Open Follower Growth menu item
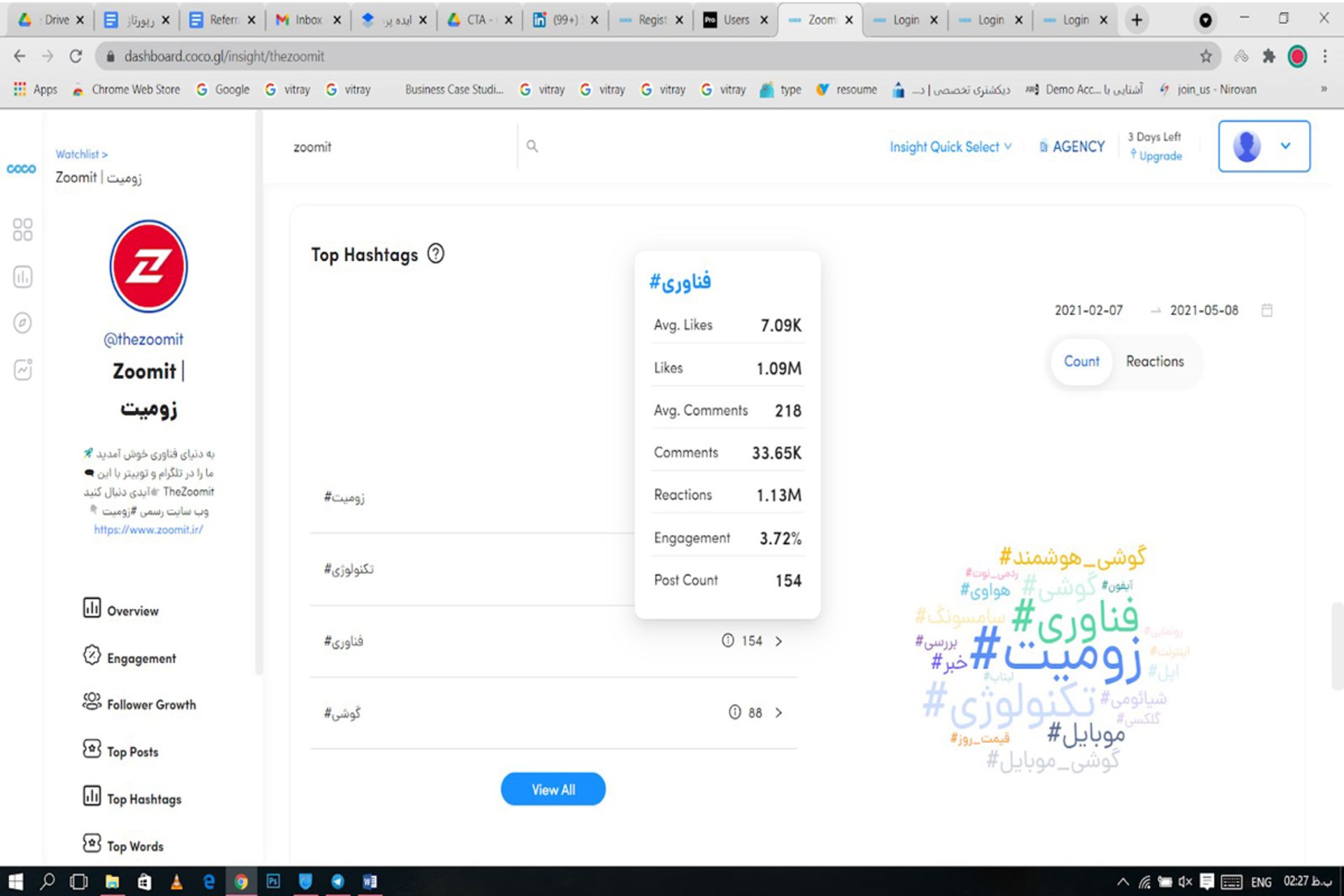1344x896 pixels. 150,705
